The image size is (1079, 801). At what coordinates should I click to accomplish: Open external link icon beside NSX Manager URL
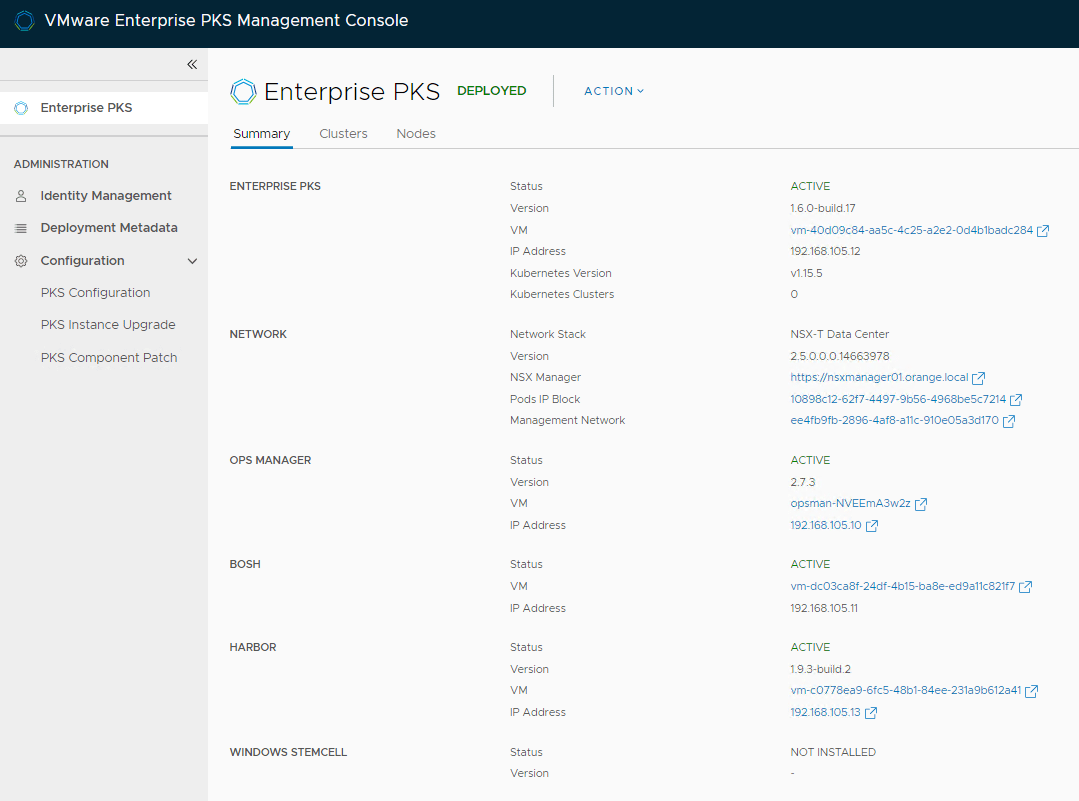coord(979,378)
